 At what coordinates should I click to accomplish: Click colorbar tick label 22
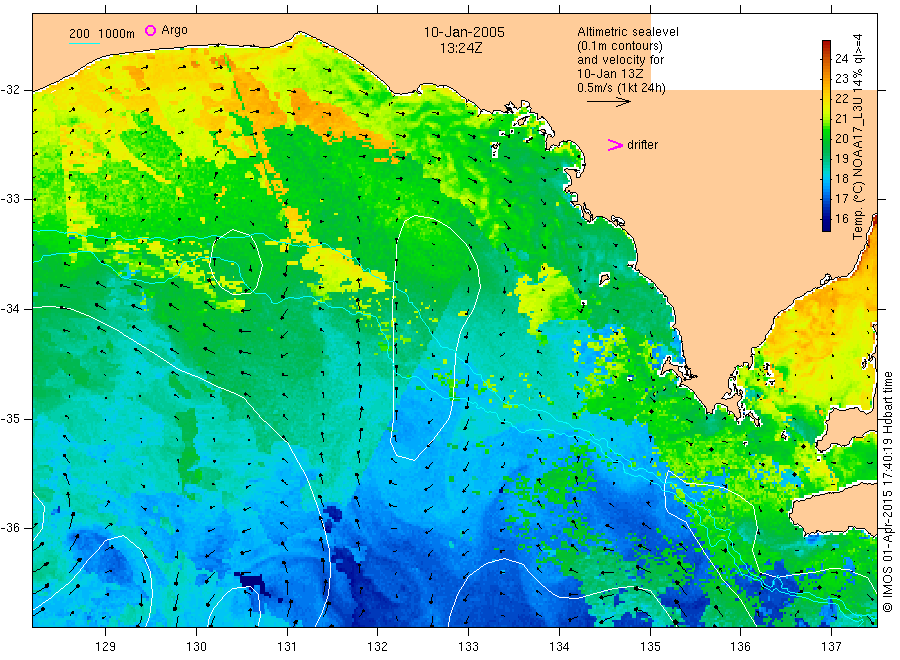pos(841,99)
